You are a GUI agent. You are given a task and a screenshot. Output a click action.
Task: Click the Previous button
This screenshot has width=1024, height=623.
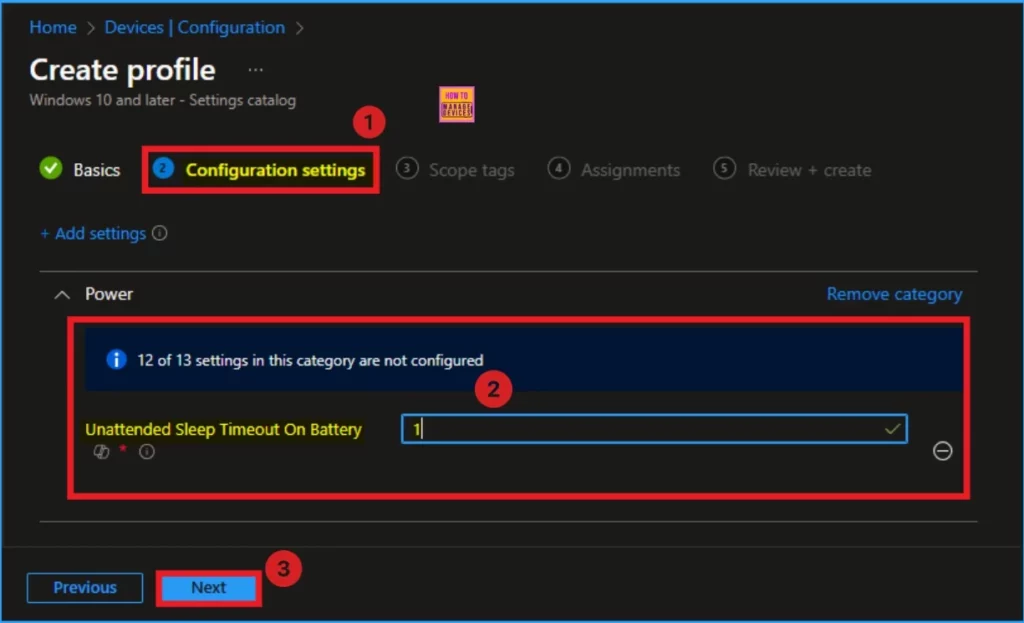85,588
